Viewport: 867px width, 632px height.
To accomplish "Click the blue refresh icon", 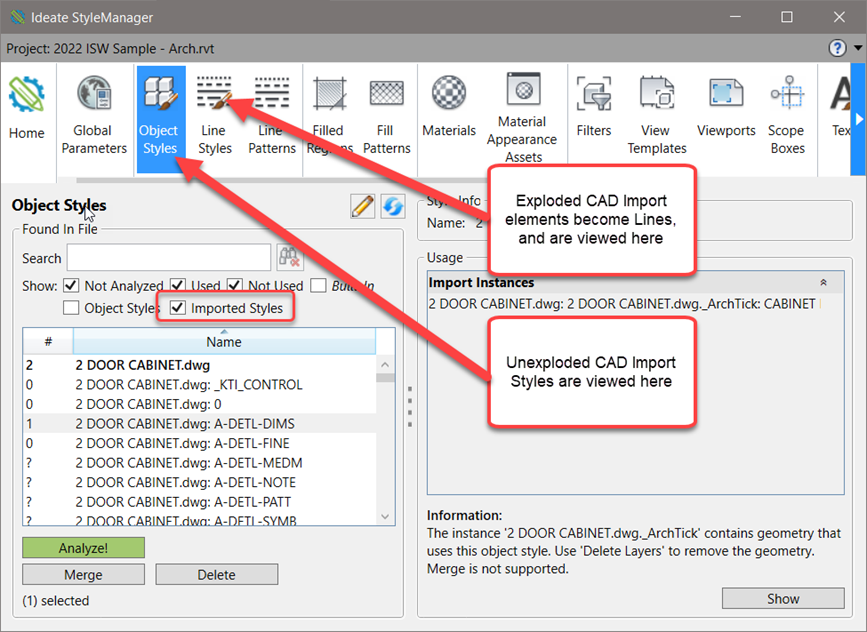I will point(393,206).
